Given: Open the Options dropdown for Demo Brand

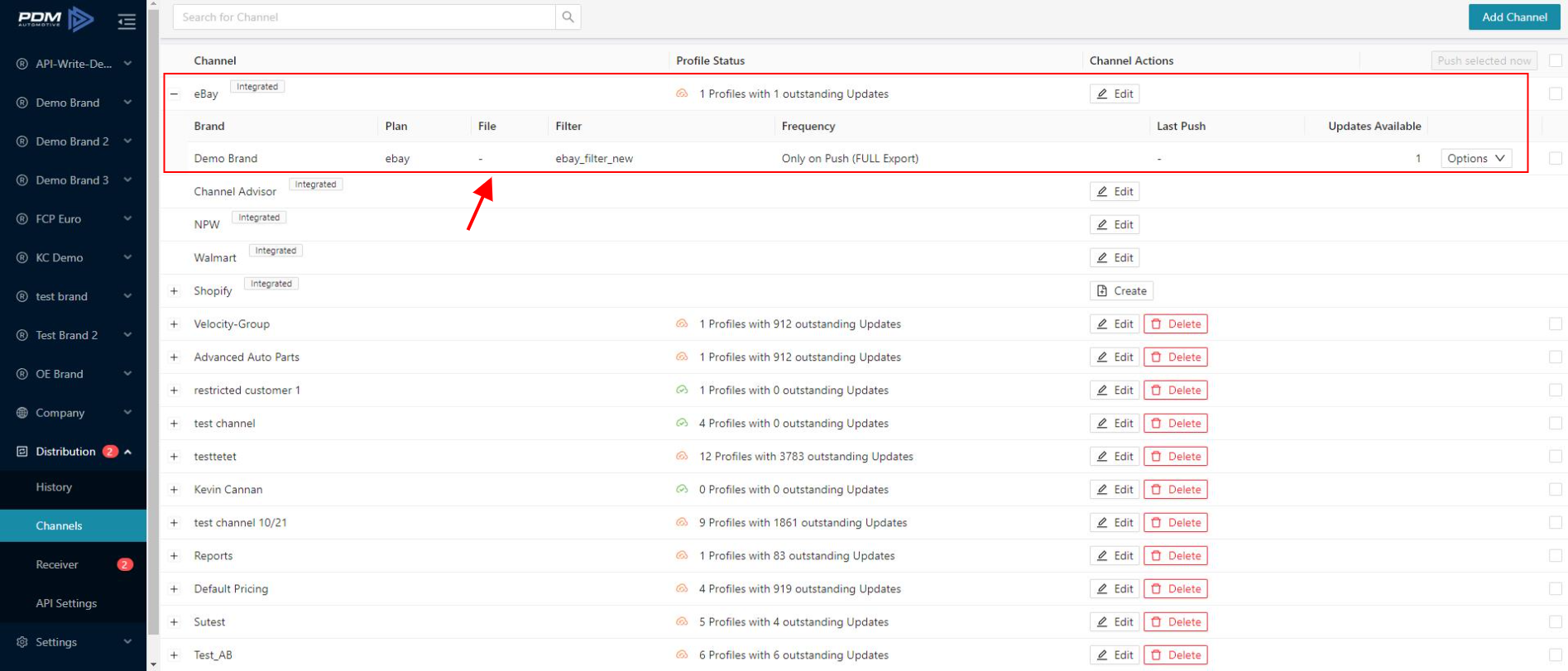Looking at the screenshot, I should coord(1476,158).
